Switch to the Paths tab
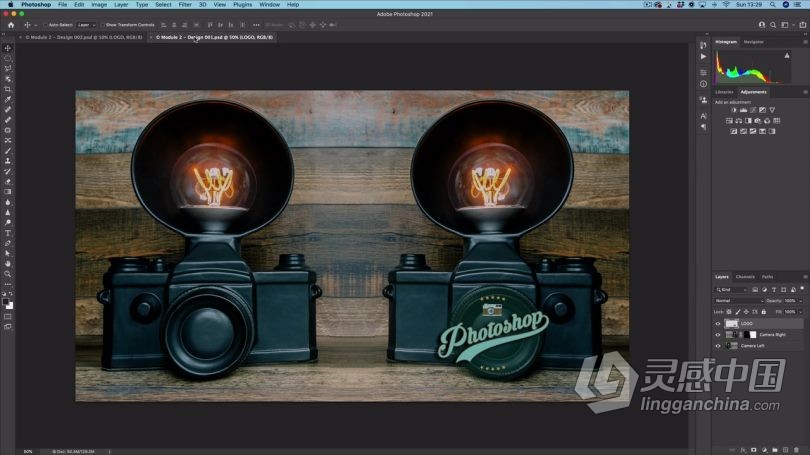 768,277
